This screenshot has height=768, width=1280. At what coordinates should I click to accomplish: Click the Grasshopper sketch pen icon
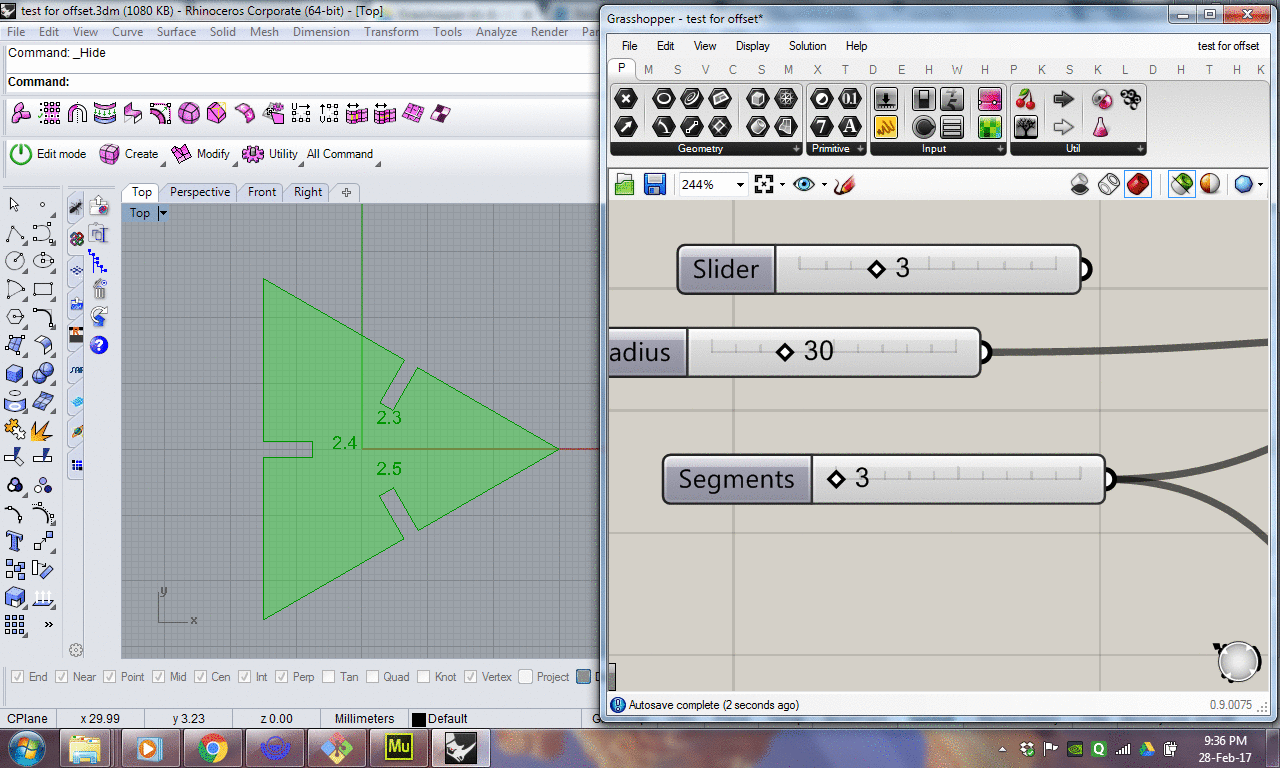tap(844, 184)
